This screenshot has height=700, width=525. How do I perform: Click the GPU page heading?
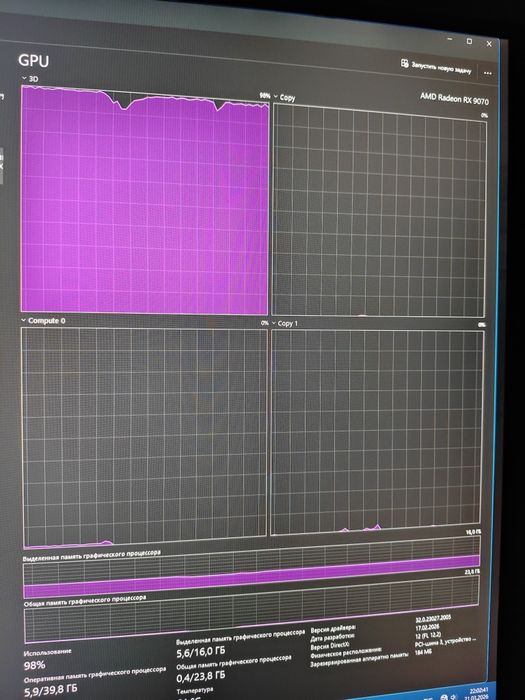coord(33,60)
